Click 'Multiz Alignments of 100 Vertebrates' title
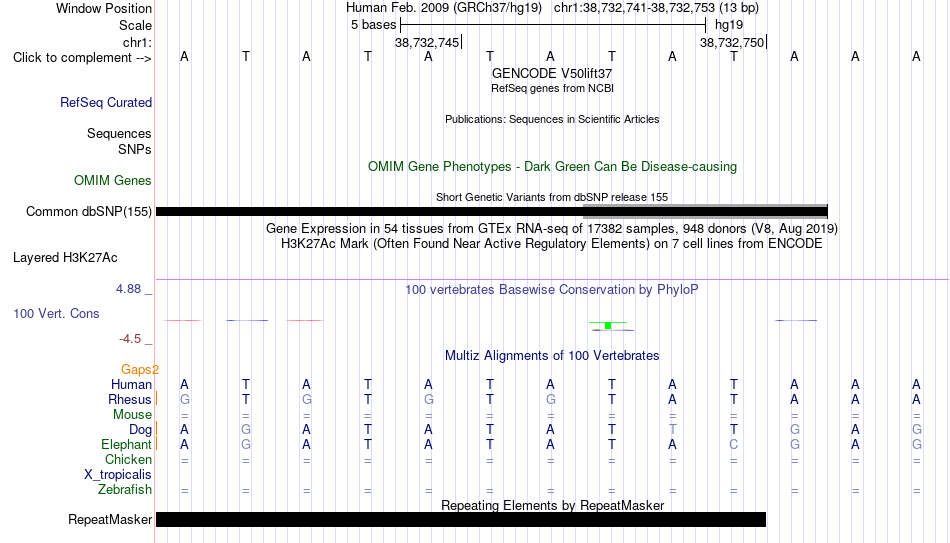Image resolution: width=950 pixels, height=543 pixels. (x=552, y=356)
